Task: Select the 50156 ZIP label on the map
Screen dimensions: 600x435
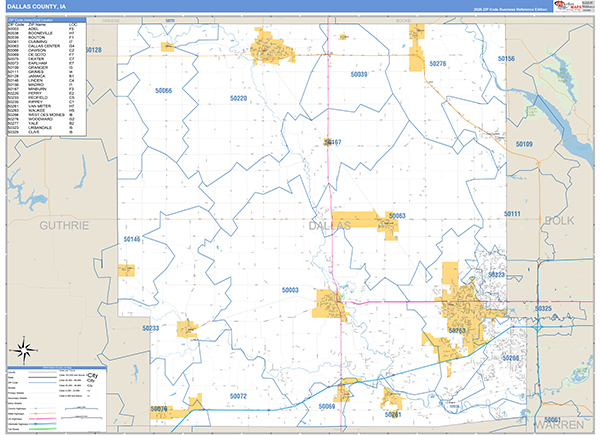Action: (x=506, y=59)
